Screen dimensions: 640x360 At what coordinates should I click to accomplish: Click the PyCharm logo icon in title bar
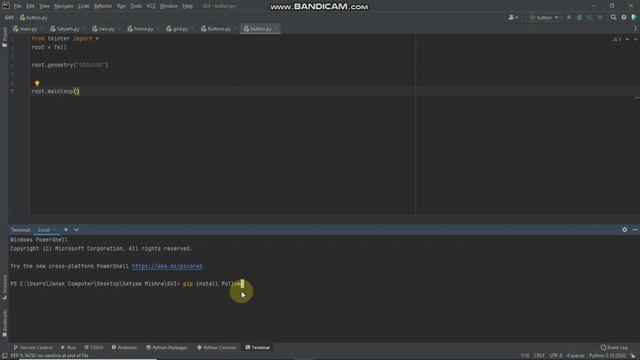click(6, 6)
